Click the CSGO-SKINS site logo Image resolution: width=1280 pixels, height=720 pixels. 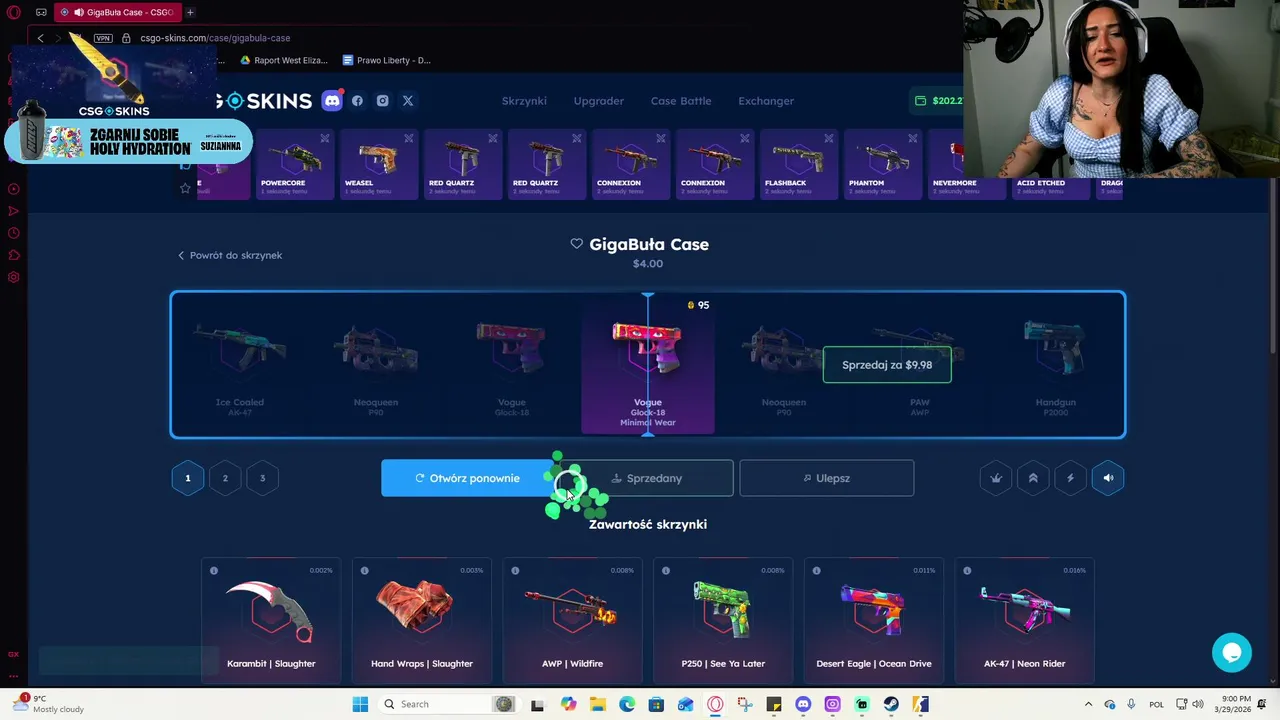click(x=265, y=101)
